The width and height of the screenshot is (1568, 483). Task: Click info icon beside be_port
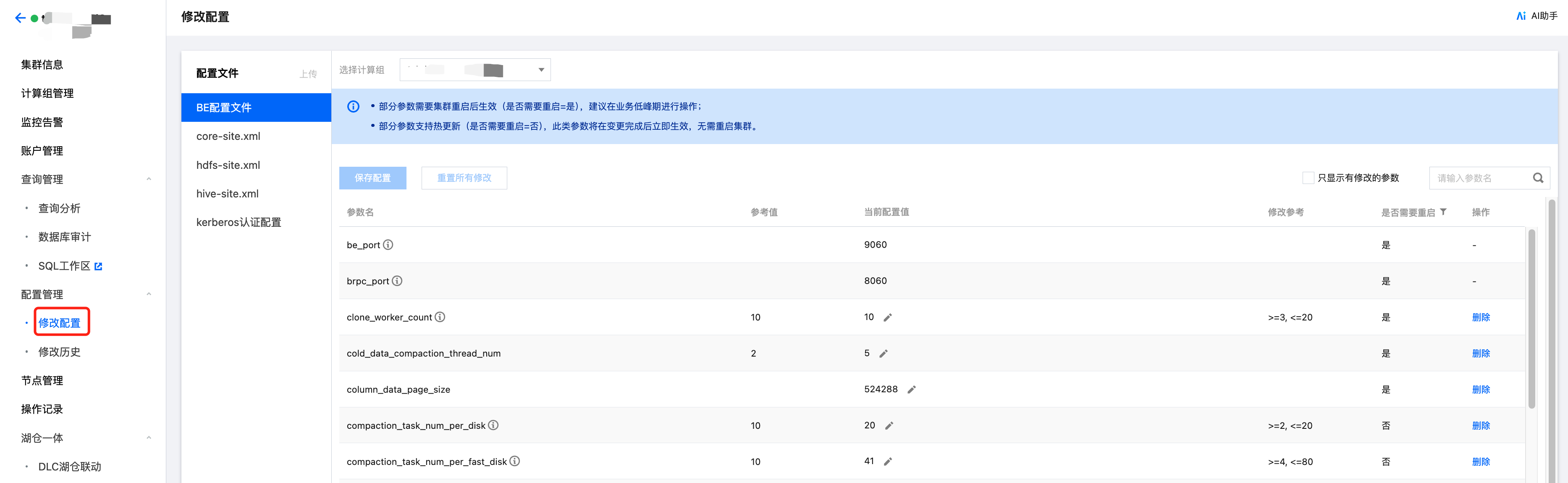pos(388,245)
